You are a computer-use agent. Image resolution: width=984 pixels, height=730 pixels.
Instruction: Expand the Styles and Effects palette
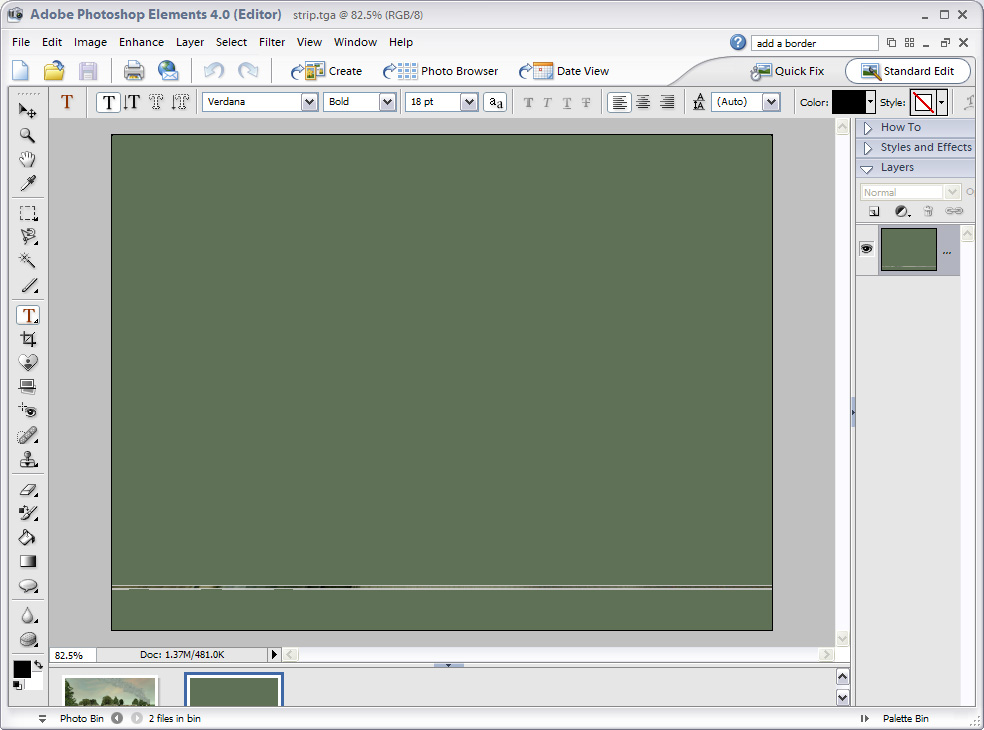(868, 148)
